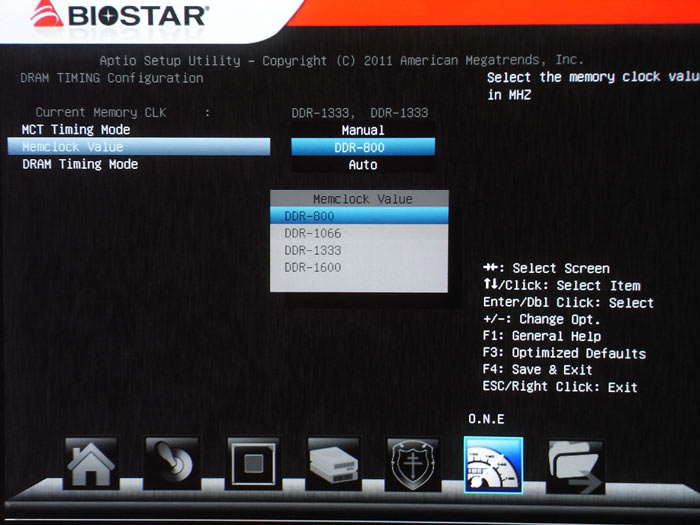The width and height of the screenshot is (700, 525).
Task: Click the Select Item hint line
Action: coord(562,285)
